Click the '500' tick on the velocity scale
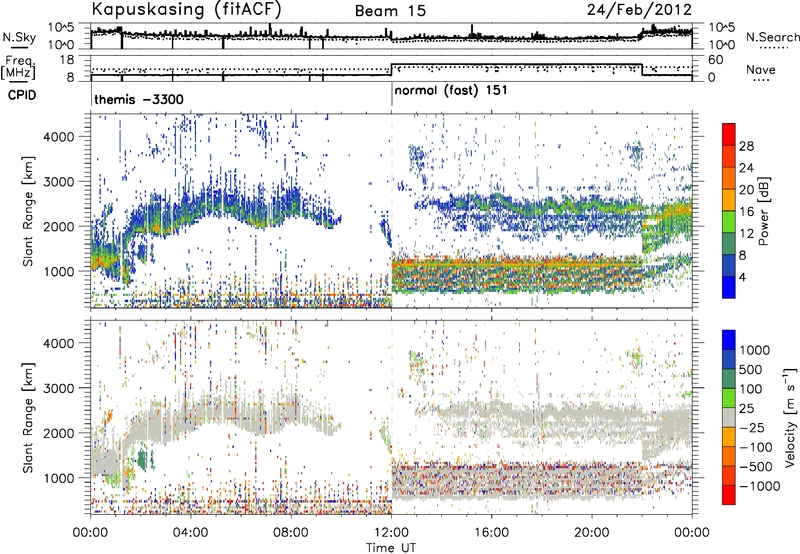The height and width of the screenshot is (554, 800). [x=751, y=369]
